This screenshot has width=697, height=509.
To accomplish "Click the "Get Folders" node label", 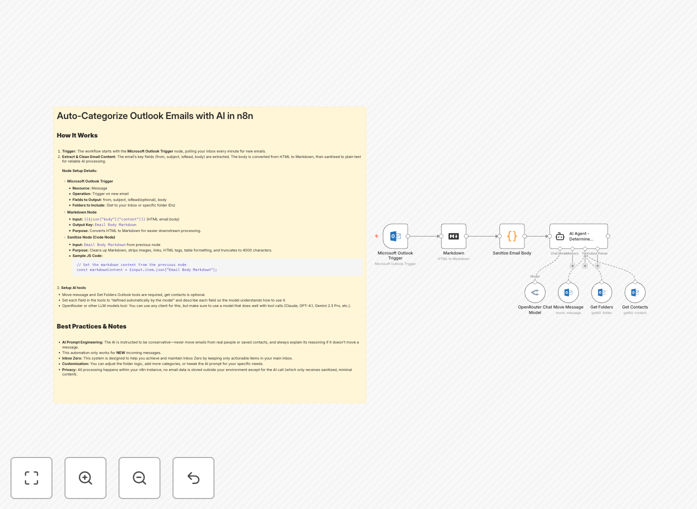I will 601,307.
